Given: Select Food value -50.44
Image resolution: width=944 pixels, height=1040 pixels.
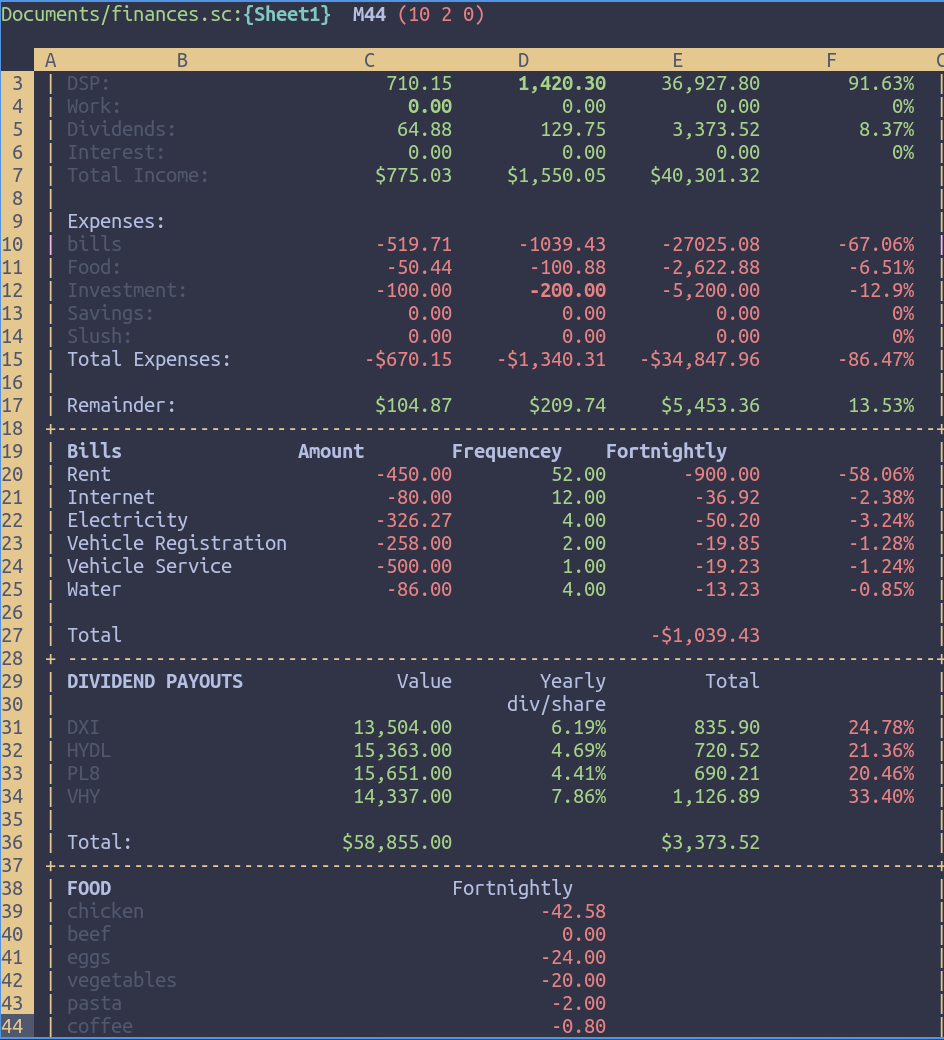Looking at the screenshot, I should click(x=419, y=267).
